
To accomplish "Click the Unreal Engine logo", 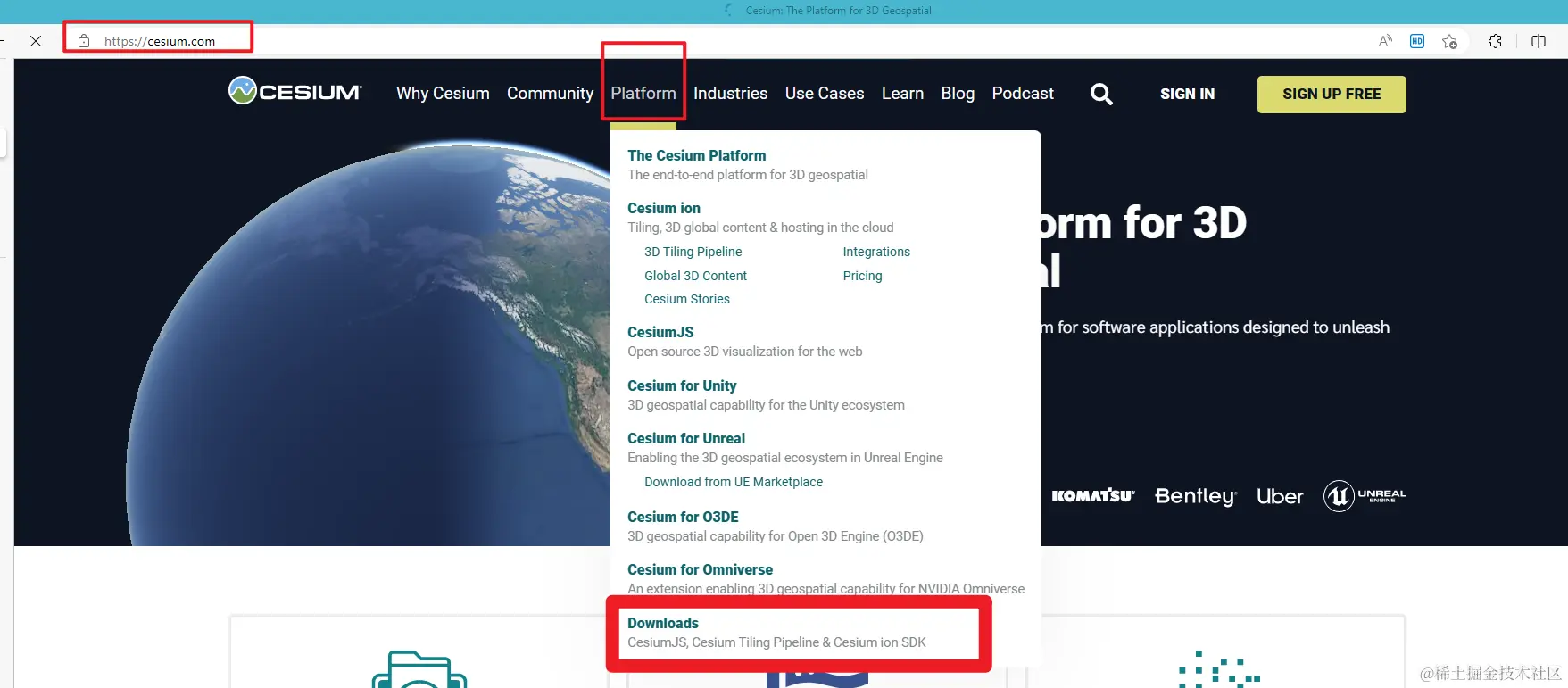I will coord(1365,495).
